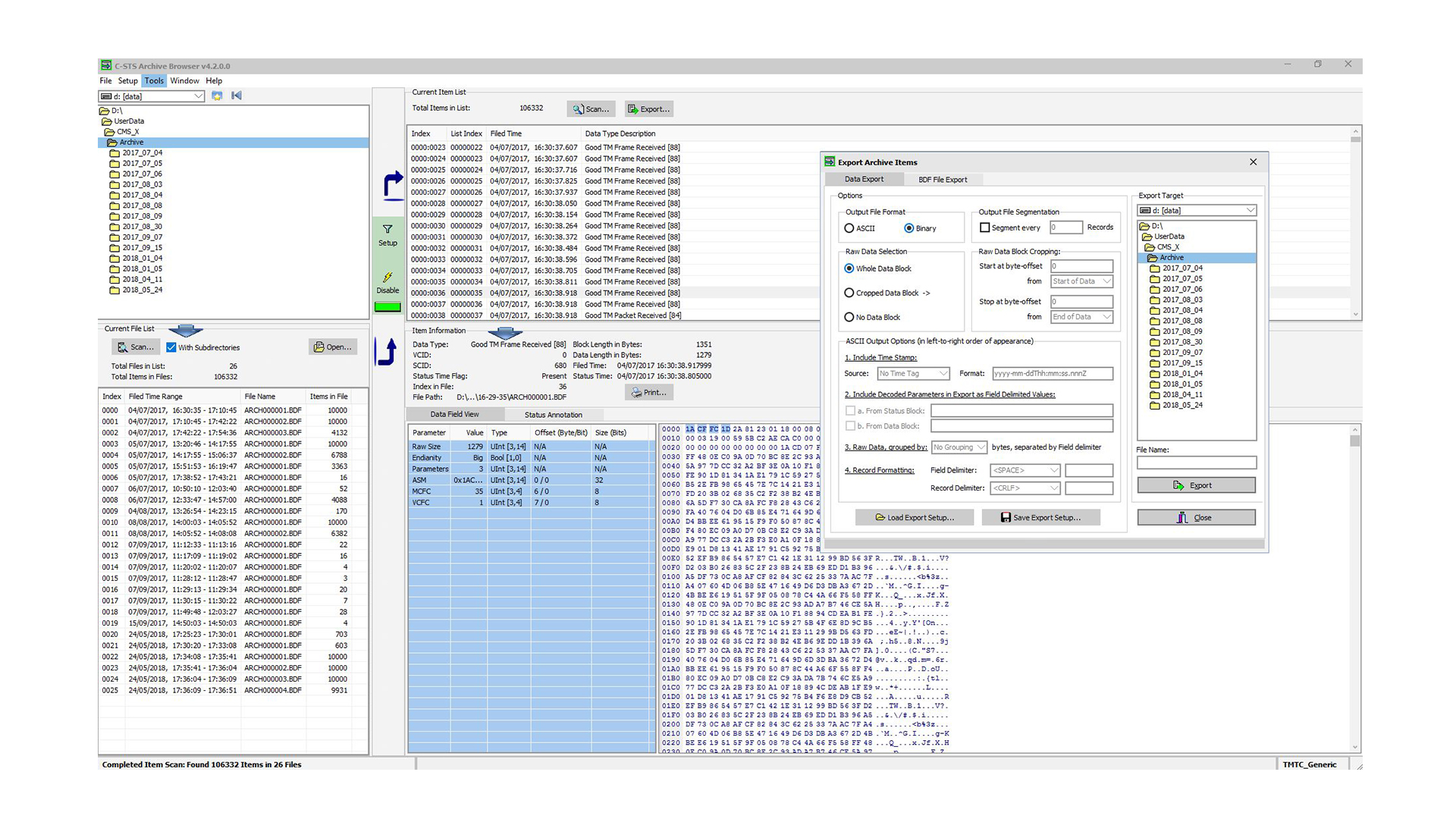Open the time stamp Source dropdown

(x=913, y=373)
